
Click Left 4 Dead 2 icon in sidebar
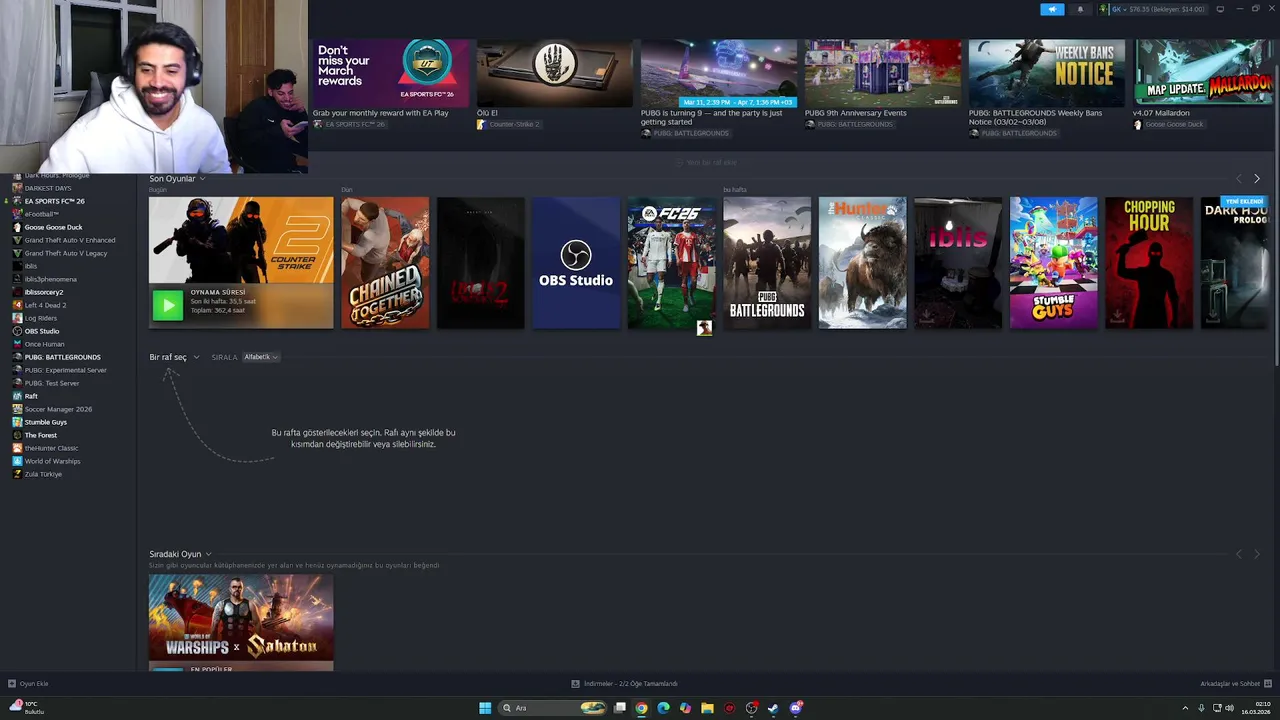click(17, 305)
